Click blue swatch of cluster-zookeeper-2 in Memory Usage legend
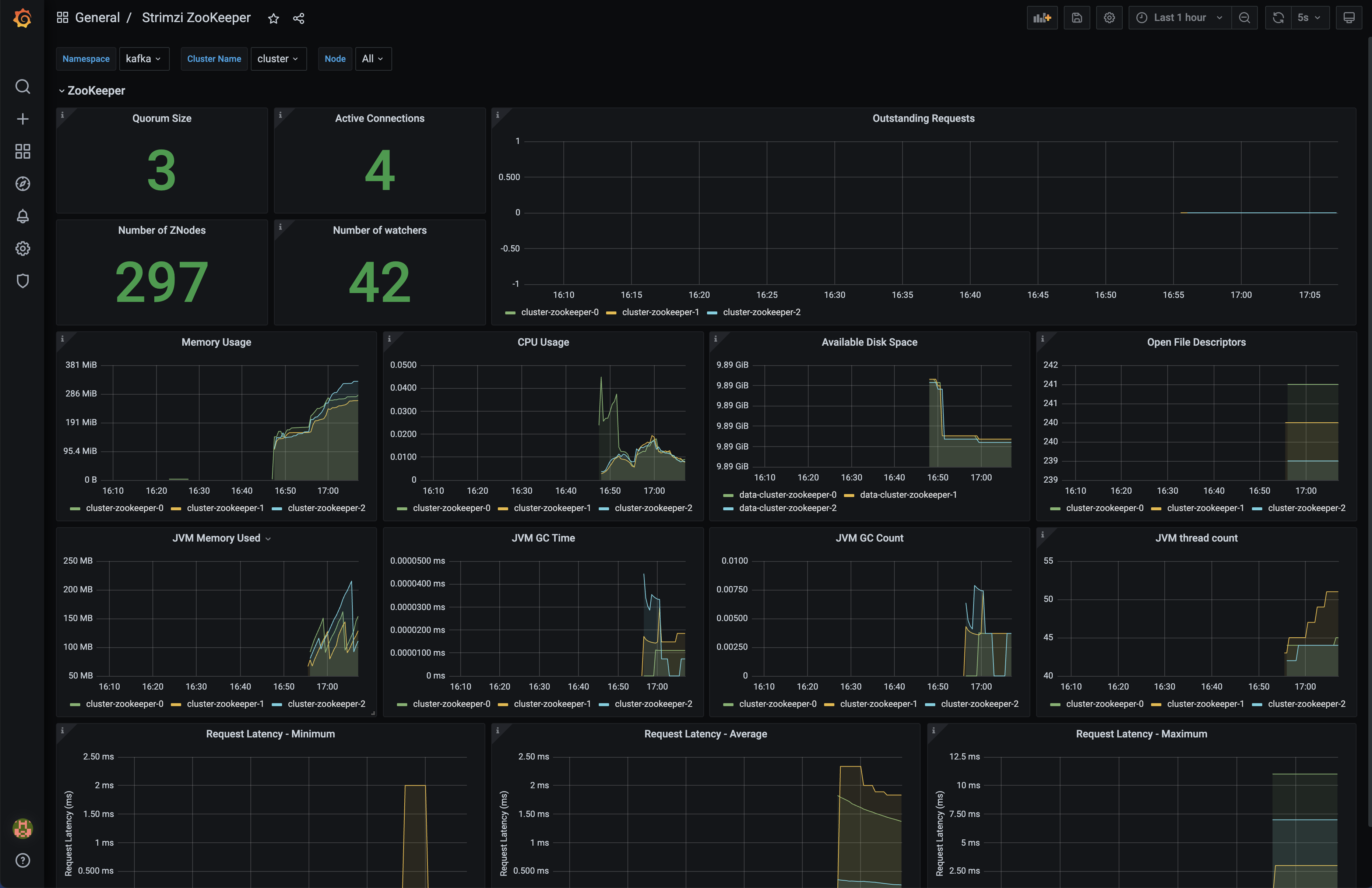This screenshot has height=888, width=1372. click(277, 508)
